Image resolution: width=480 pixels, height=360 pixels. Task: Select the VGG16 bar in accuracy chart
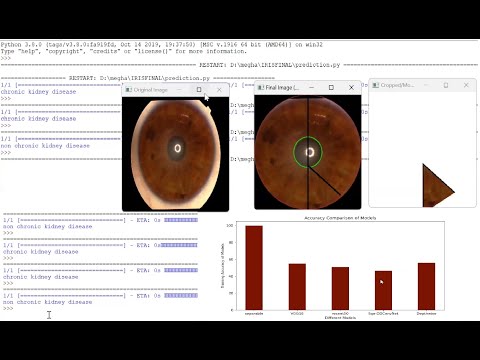click(297, 287)
